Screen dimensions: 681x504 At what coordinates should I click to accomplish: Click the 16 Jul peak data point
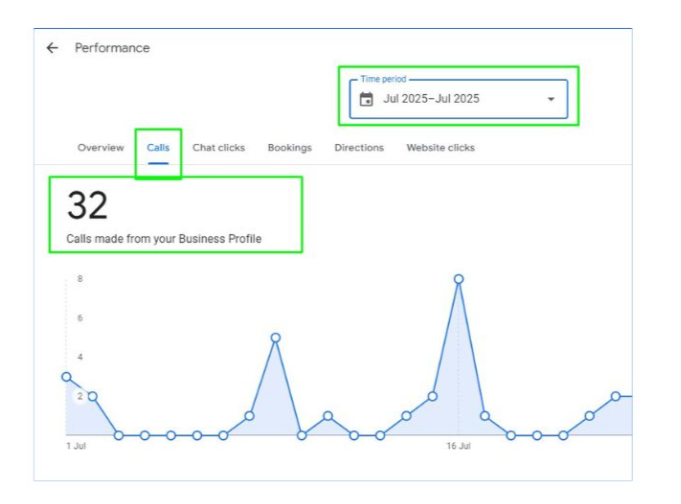[x=459, y=279]
